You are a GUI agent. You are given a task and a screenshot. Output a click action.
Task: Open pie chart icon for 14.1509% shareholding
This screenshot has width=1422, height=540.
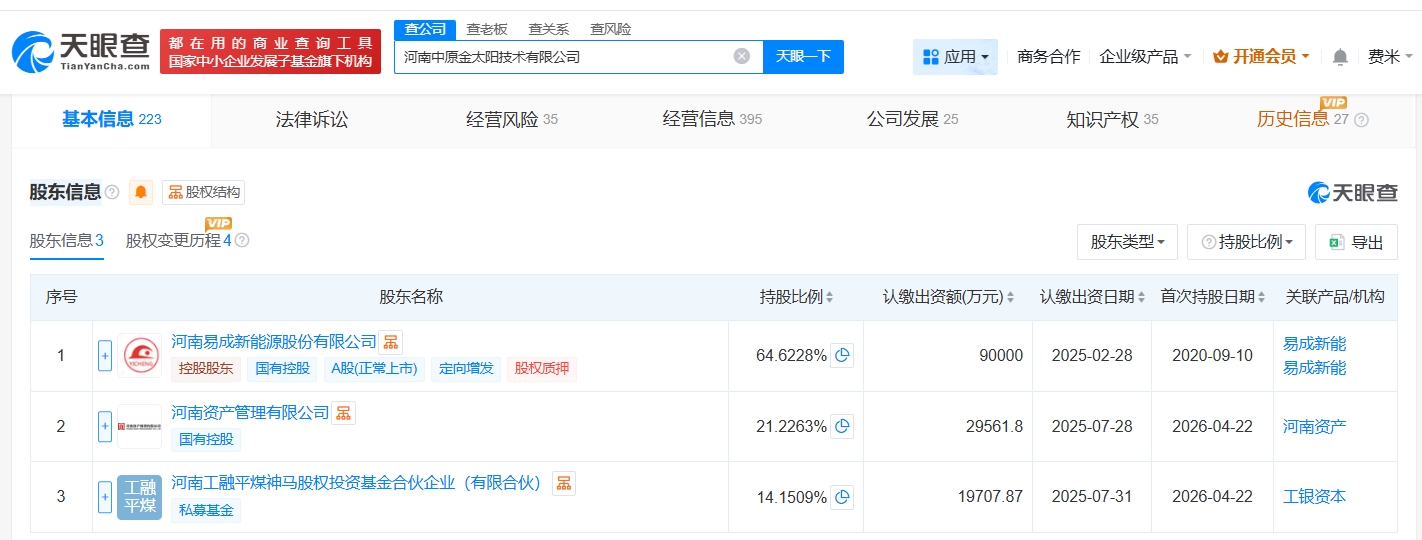pos(842,497)
